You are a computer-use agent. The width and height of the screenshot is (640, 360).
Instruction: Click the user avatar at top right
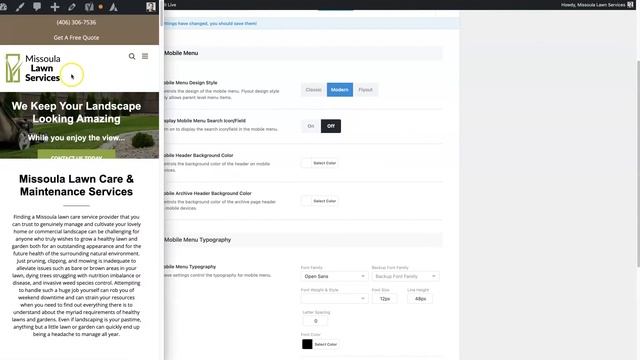pyautogui.click(x=631, y=4)
